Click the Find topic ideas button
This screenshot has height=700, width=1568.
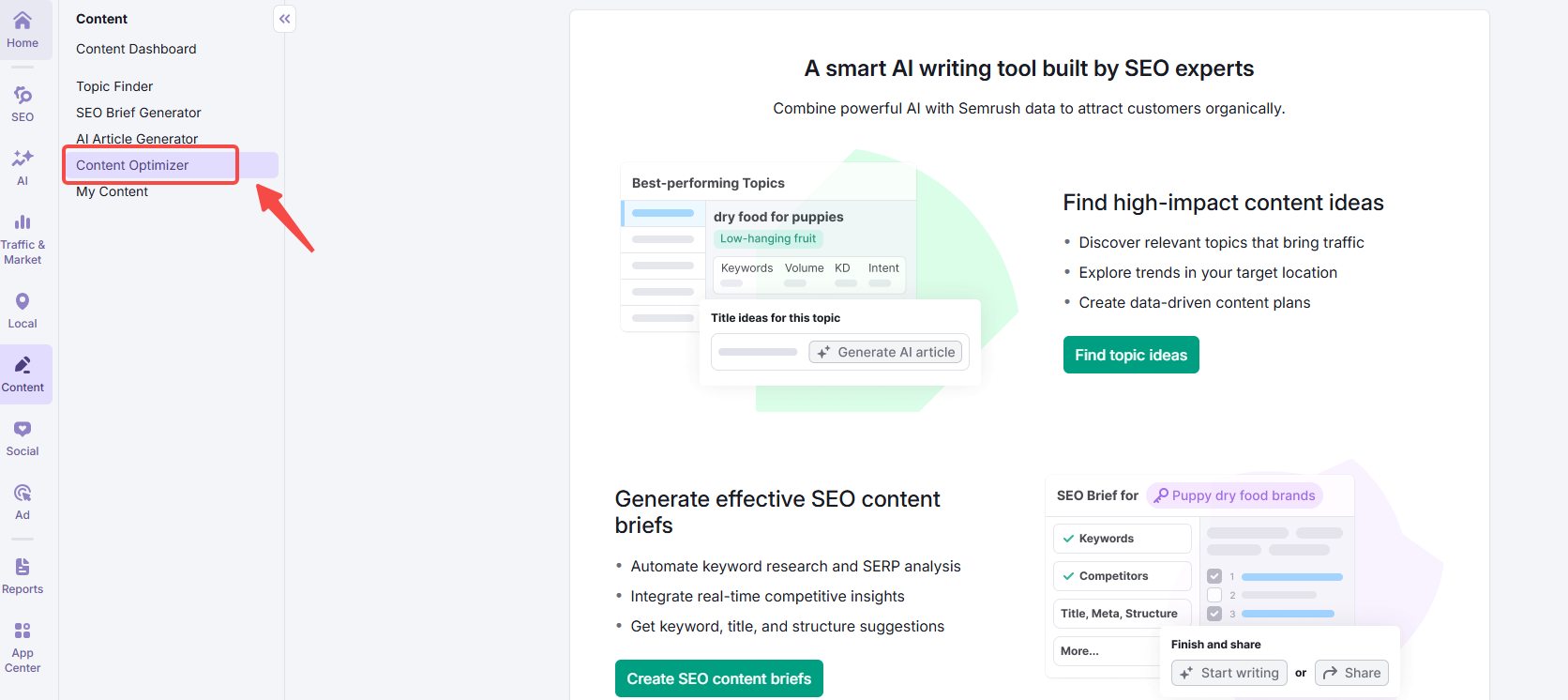[x=1131, y=355]
